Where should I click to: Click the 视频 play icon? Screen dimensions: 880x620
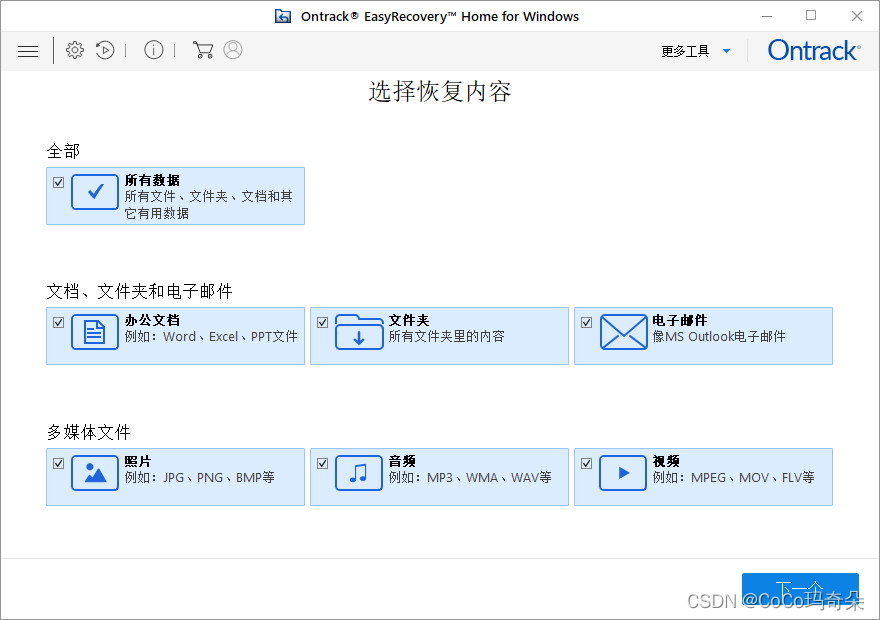(x=623, y=473)
